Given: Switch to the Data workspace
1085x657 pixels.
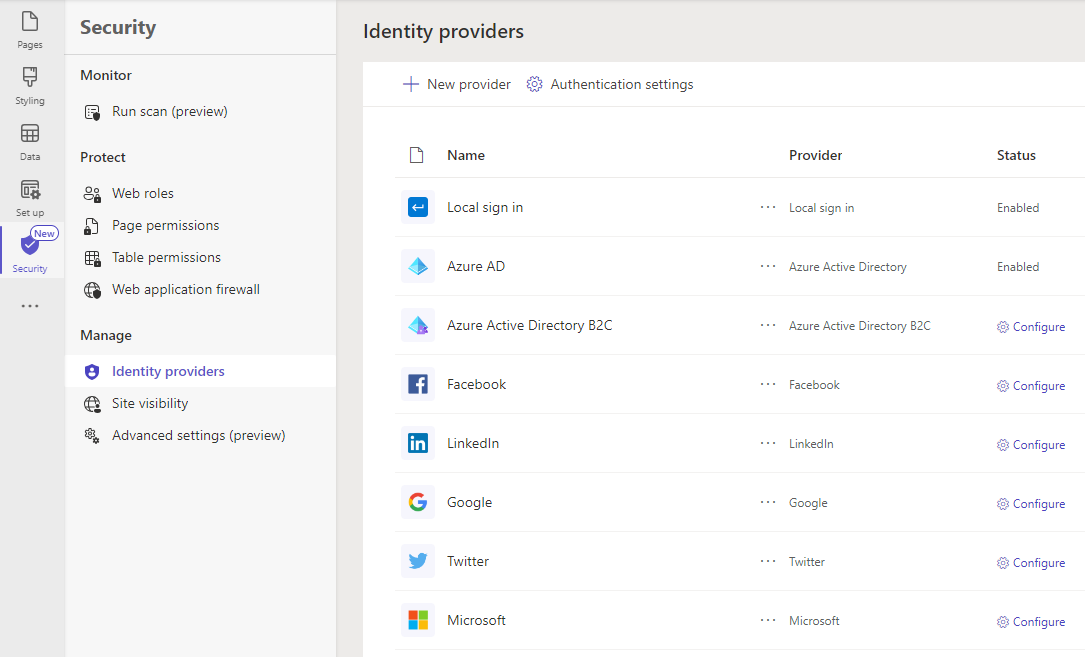Looking at the screenshot, I should (29, 140).
